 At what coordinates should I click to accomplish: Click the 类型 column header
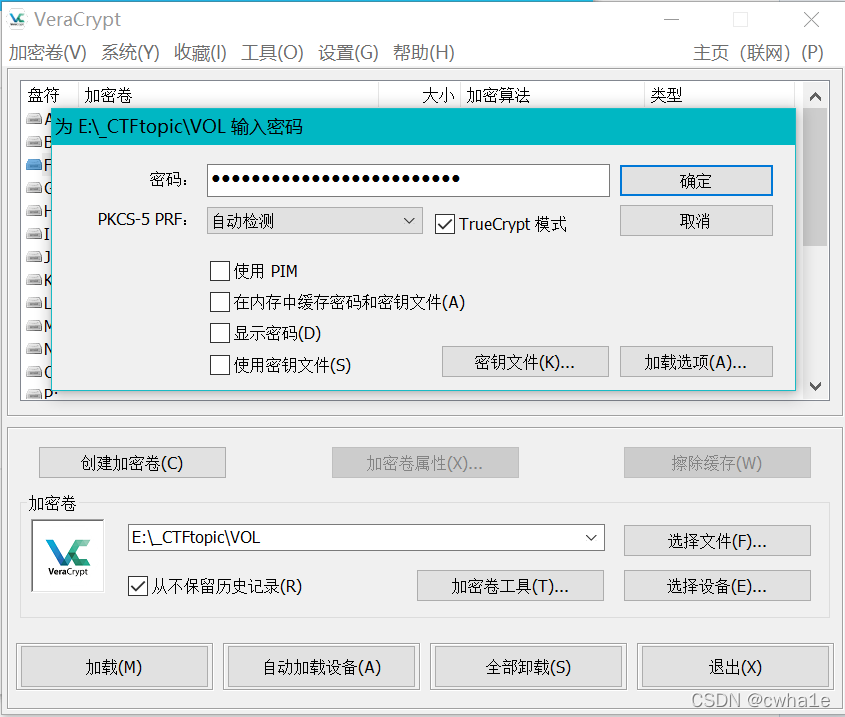(x=719, y=95)
